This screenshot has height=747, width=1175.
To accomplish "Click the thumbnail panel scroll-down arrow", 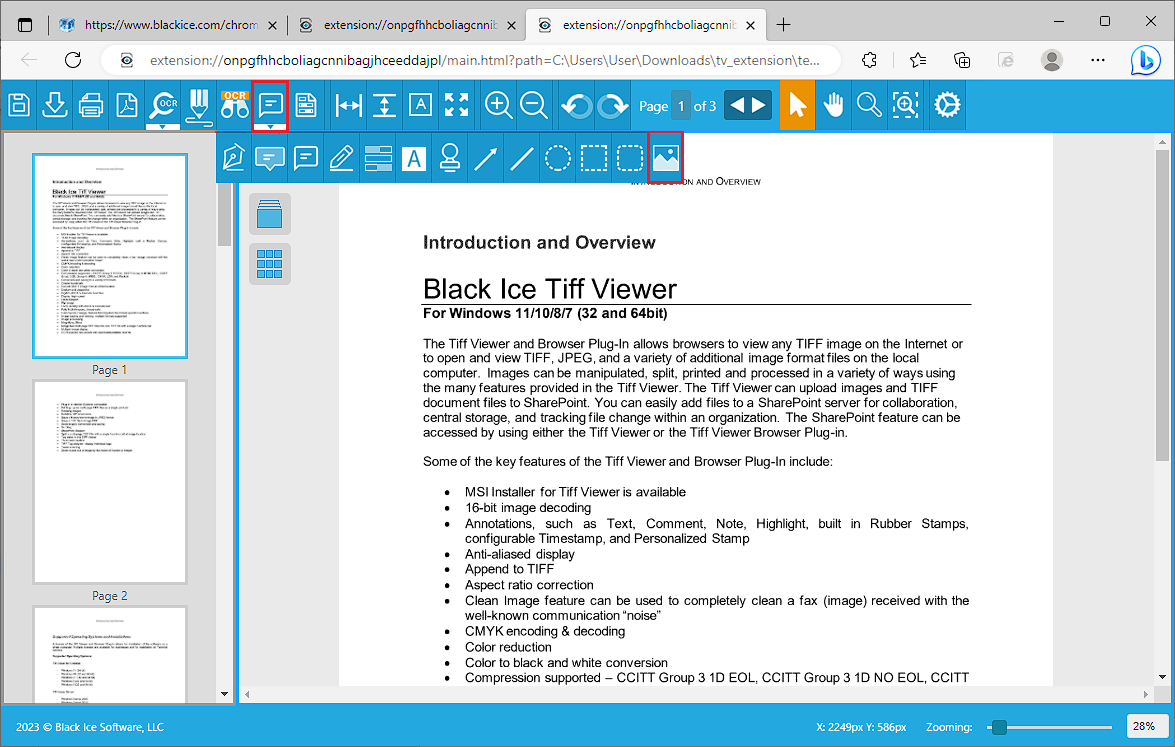I will (x=224, y=694).
